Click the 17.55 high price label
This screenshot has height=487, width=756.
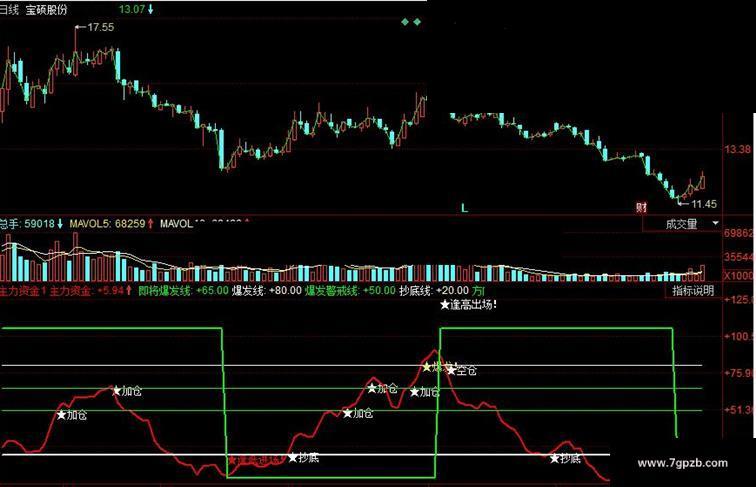click(100, 27)
